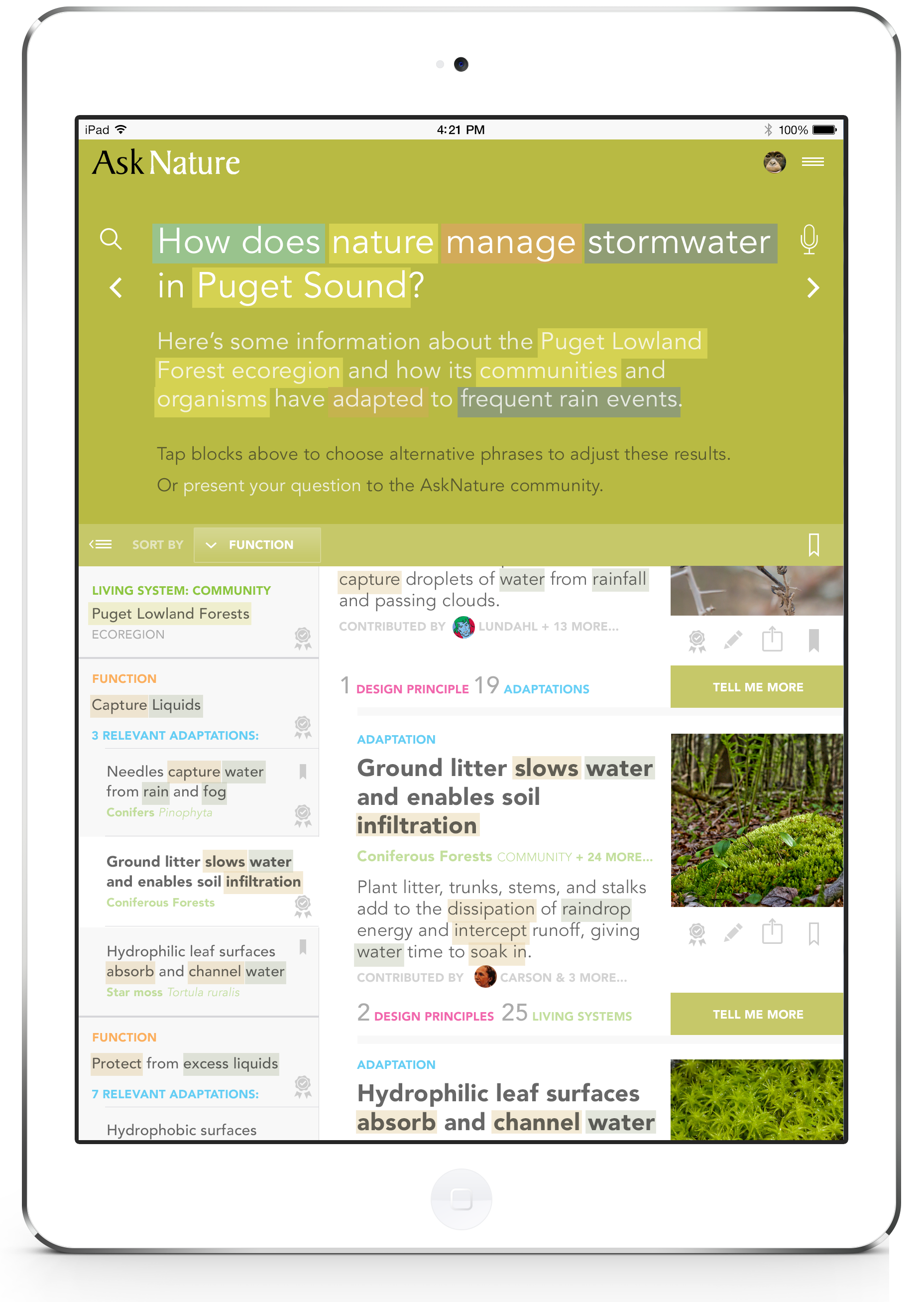Select the Capture Liquids function
924x1302 pixels.
coord(146,705)
